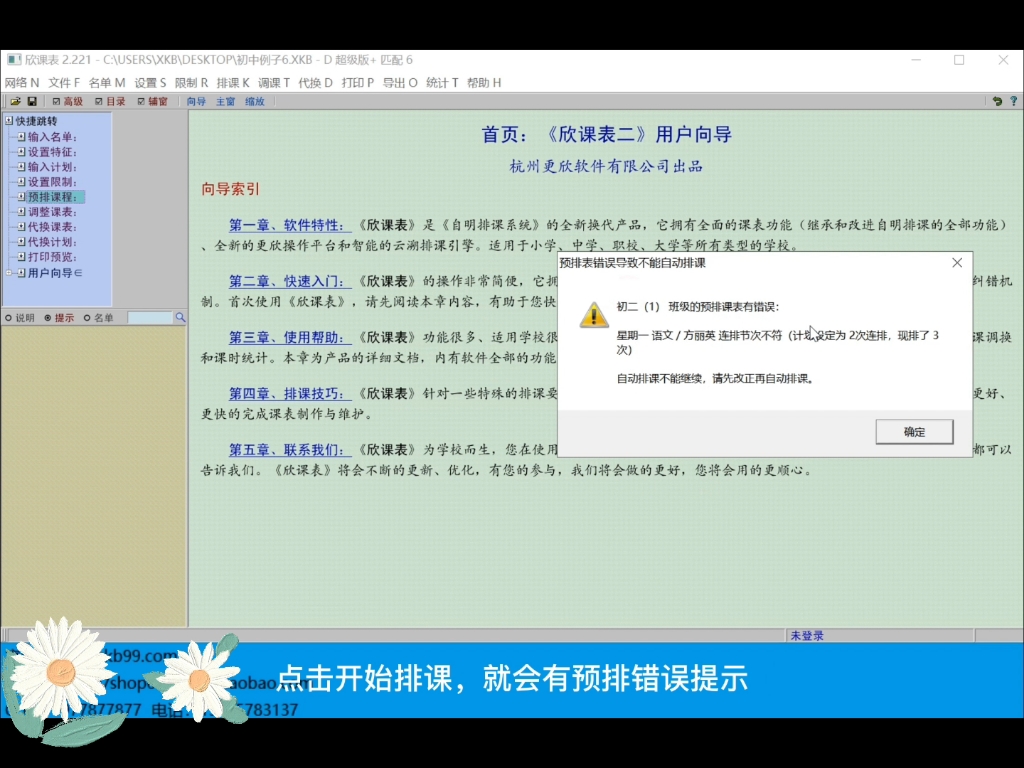1024x768 pixels.
Task: Uncheck the 目录 checkbox
Action: coord(98,102)
